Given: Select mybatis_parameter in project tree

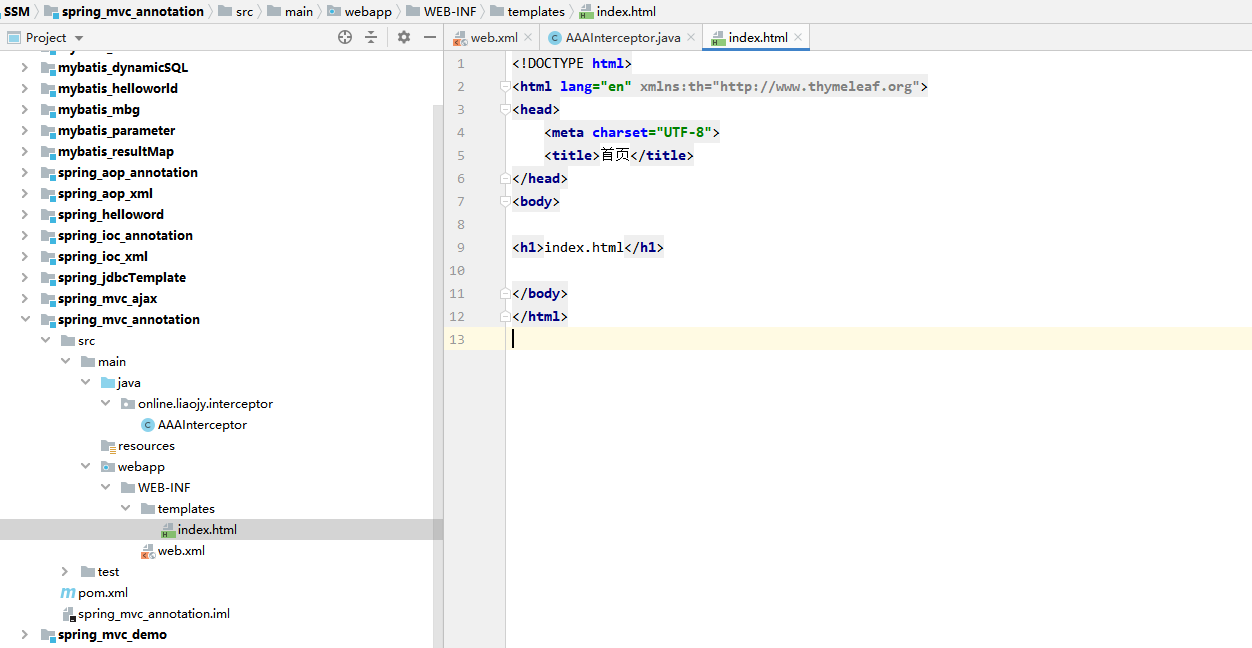Looking at the screenshot, I should point(116,130).
